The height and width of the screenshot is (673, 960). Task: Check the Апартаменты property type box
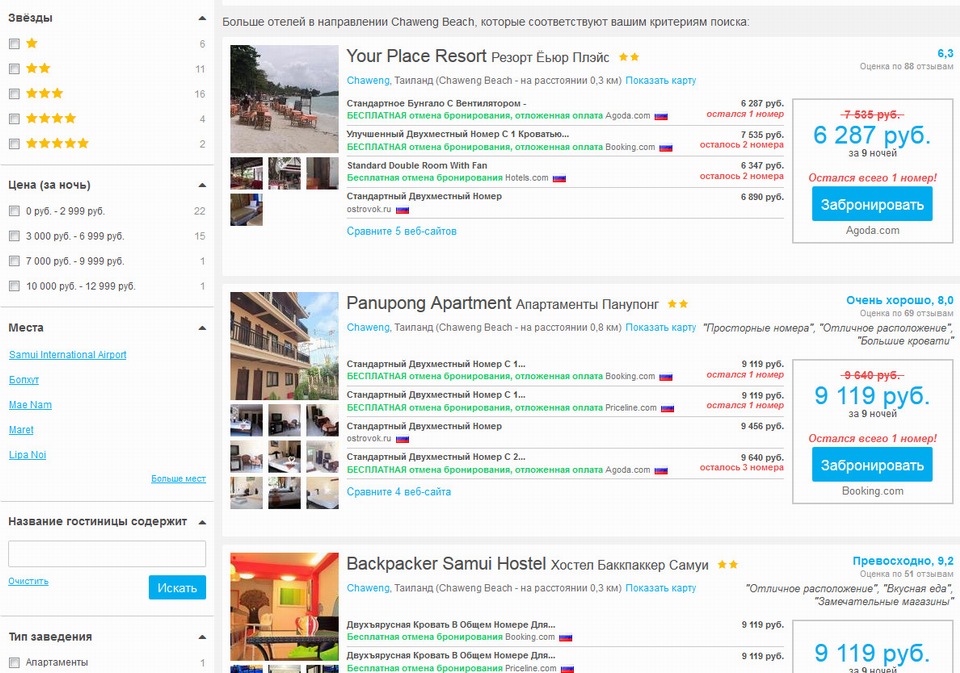(14, 662)
